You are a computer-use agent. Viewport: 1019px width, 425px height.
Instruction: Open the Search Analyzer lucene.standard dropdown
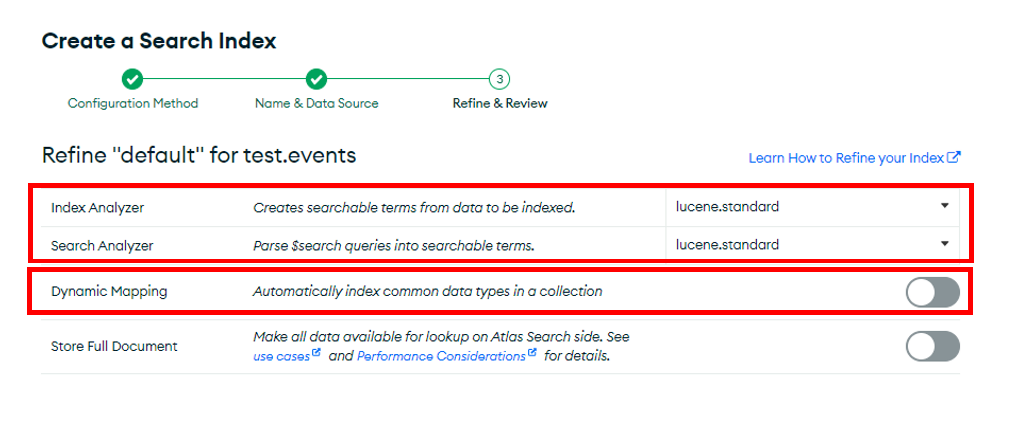tap(812, 245)
